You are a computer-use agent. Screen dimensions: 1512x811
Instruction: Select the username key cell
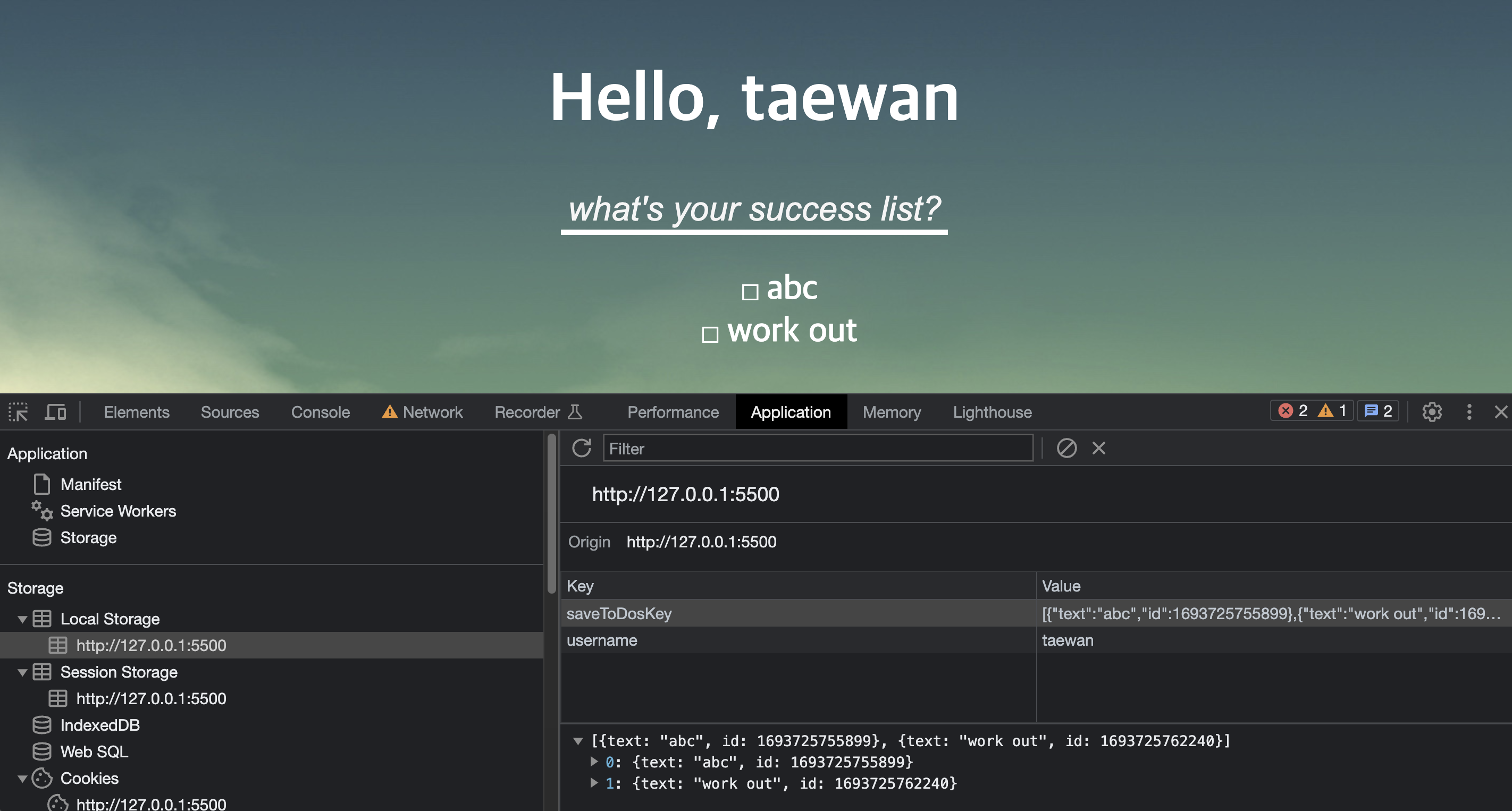[798, 640]
